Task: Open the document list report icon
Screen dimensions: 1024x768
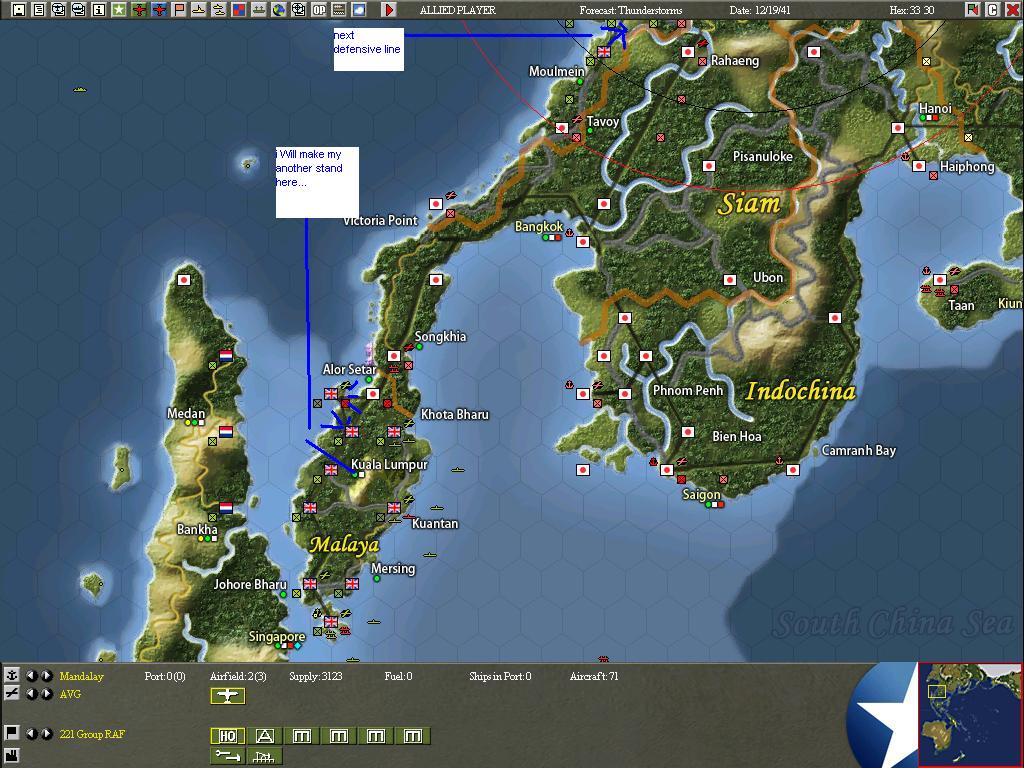Action: [x=39, y=10]
